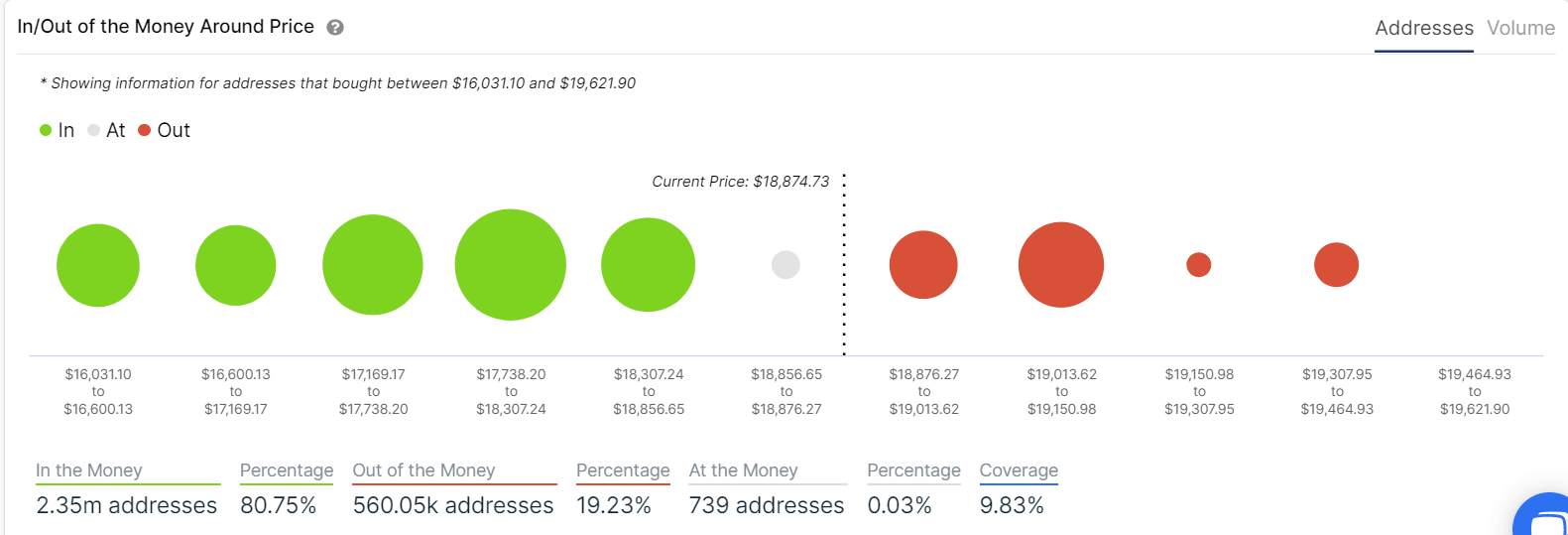Select the large red bubble at $19,013.62

[x=1061, y=265]
